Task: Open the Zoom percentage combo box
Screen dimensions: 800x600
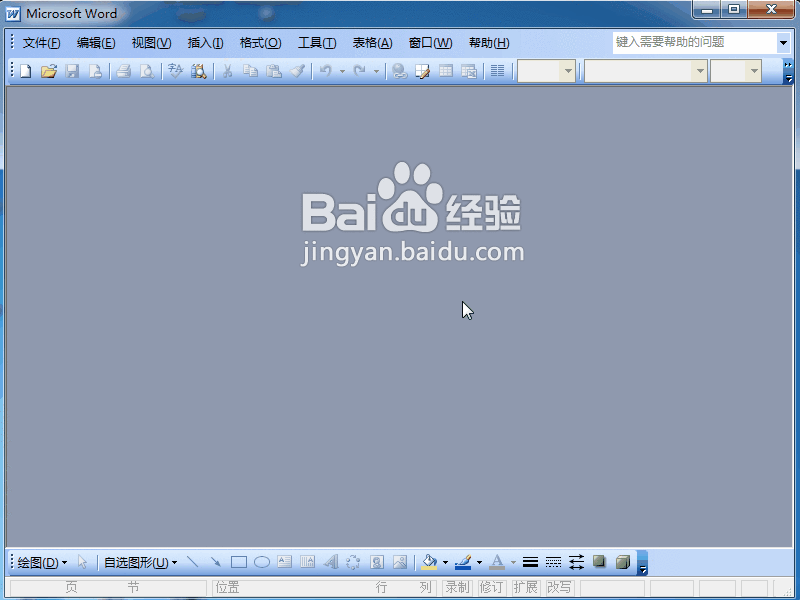Action: click(x=546, y=71)
